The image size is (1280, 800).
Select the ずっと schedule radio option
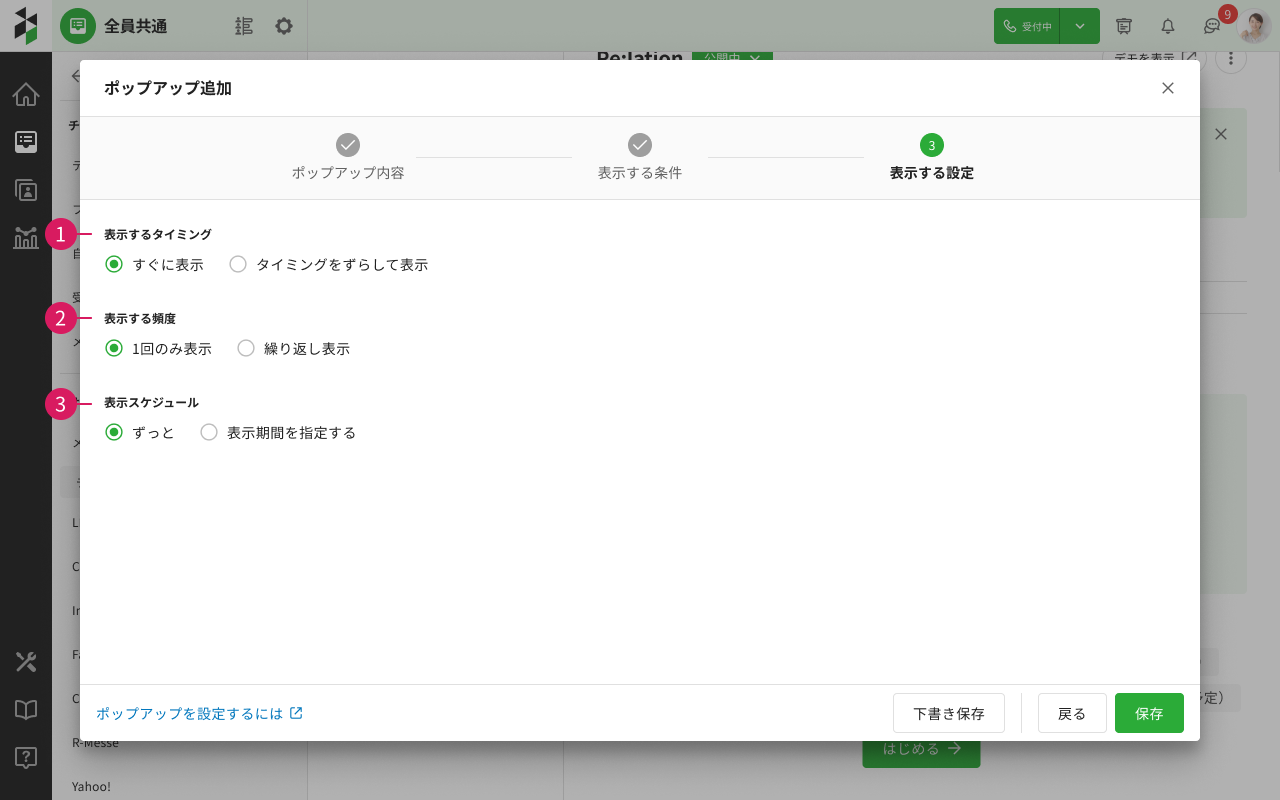pyautogui.click(x=114, y=433)
